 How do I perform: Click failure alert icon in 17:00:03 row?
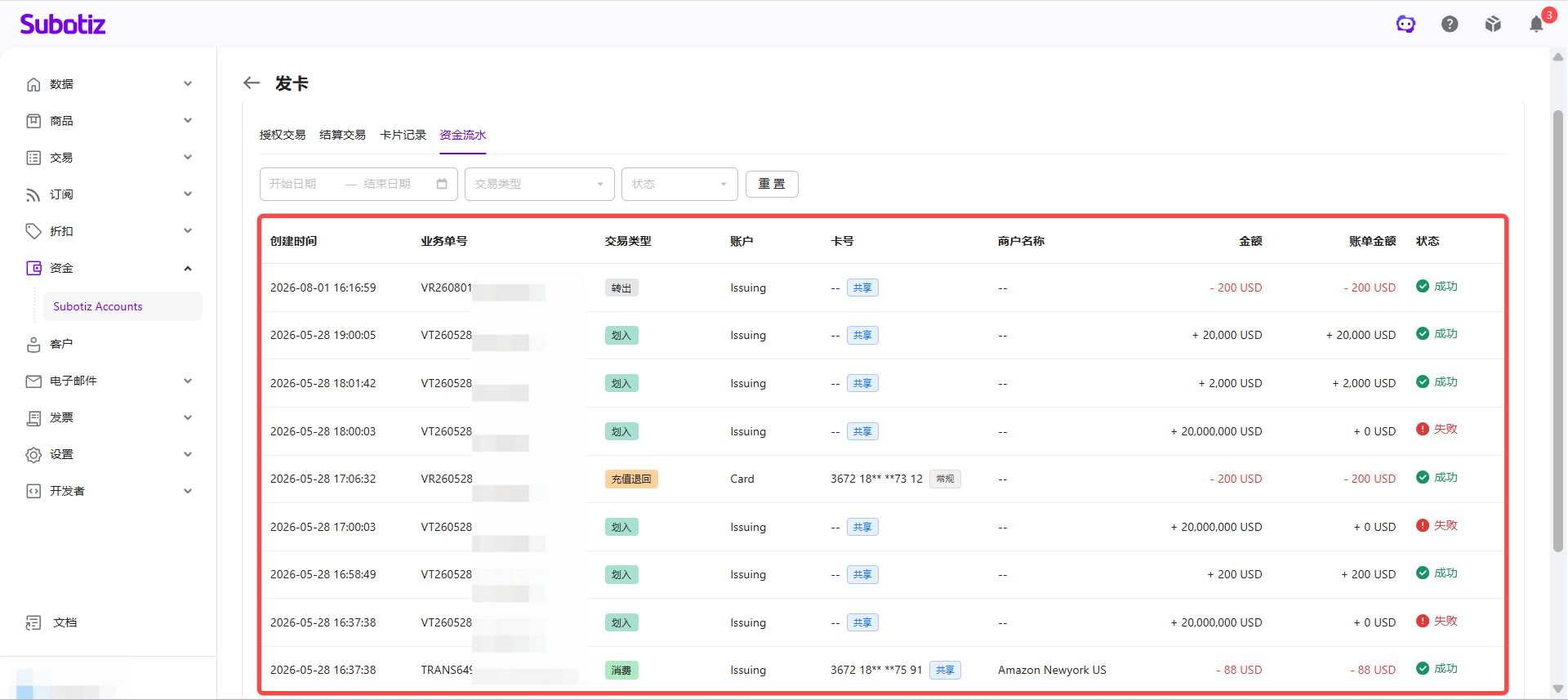tap(1423, 525)
